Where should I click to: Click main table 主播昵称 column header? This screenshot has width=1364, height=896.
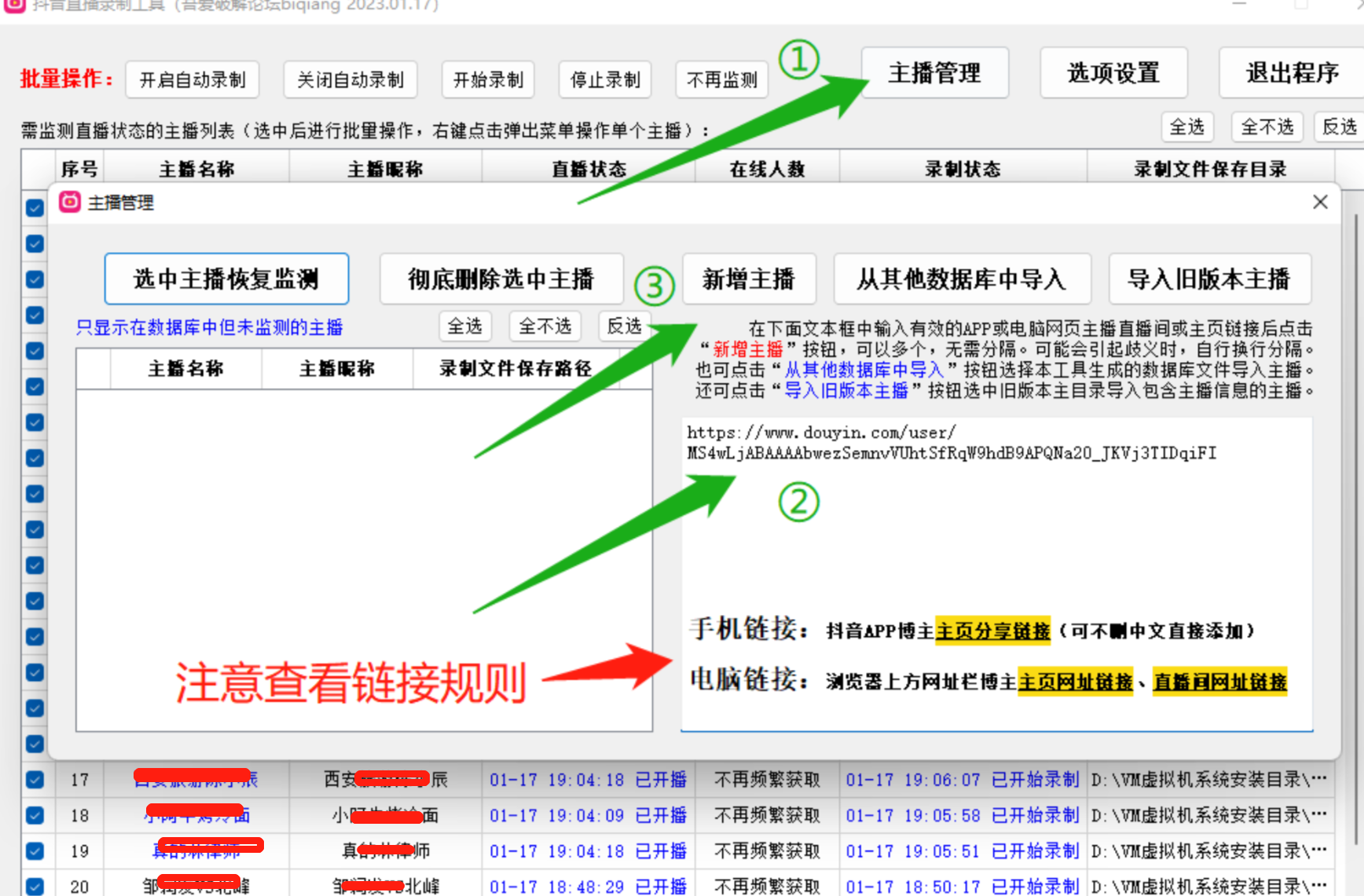pyautogui.click(x=385, y=169)
